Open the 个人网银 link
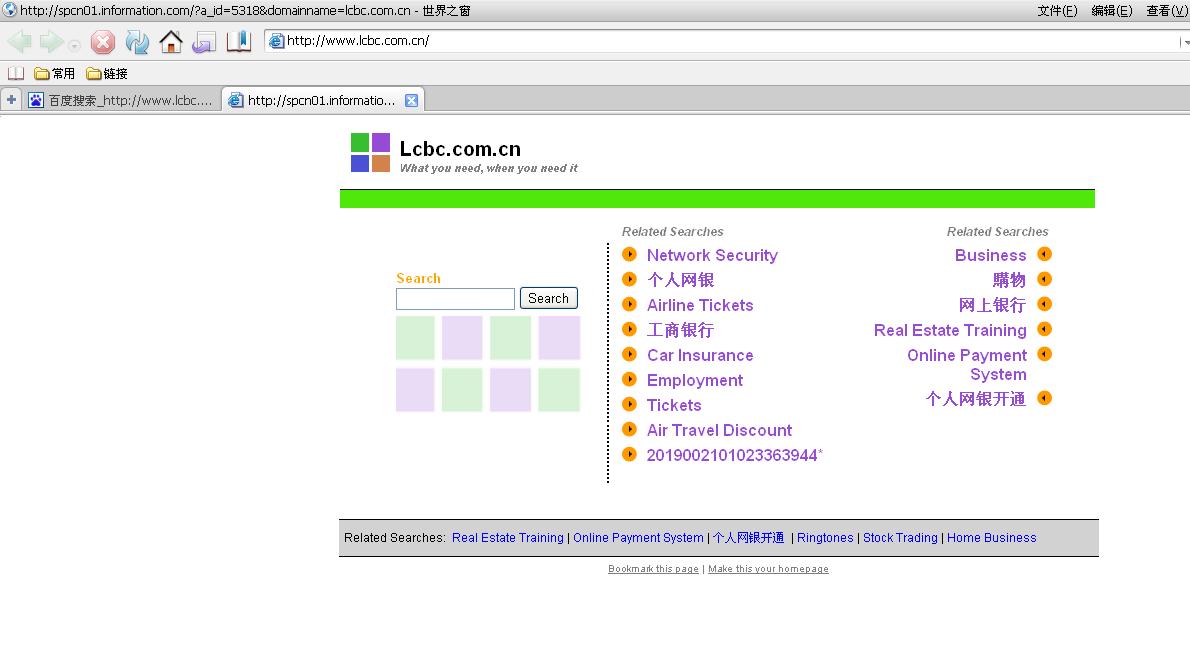This screenshot has height=662, width=1190. pyautogui.click(x=680, y=280)
